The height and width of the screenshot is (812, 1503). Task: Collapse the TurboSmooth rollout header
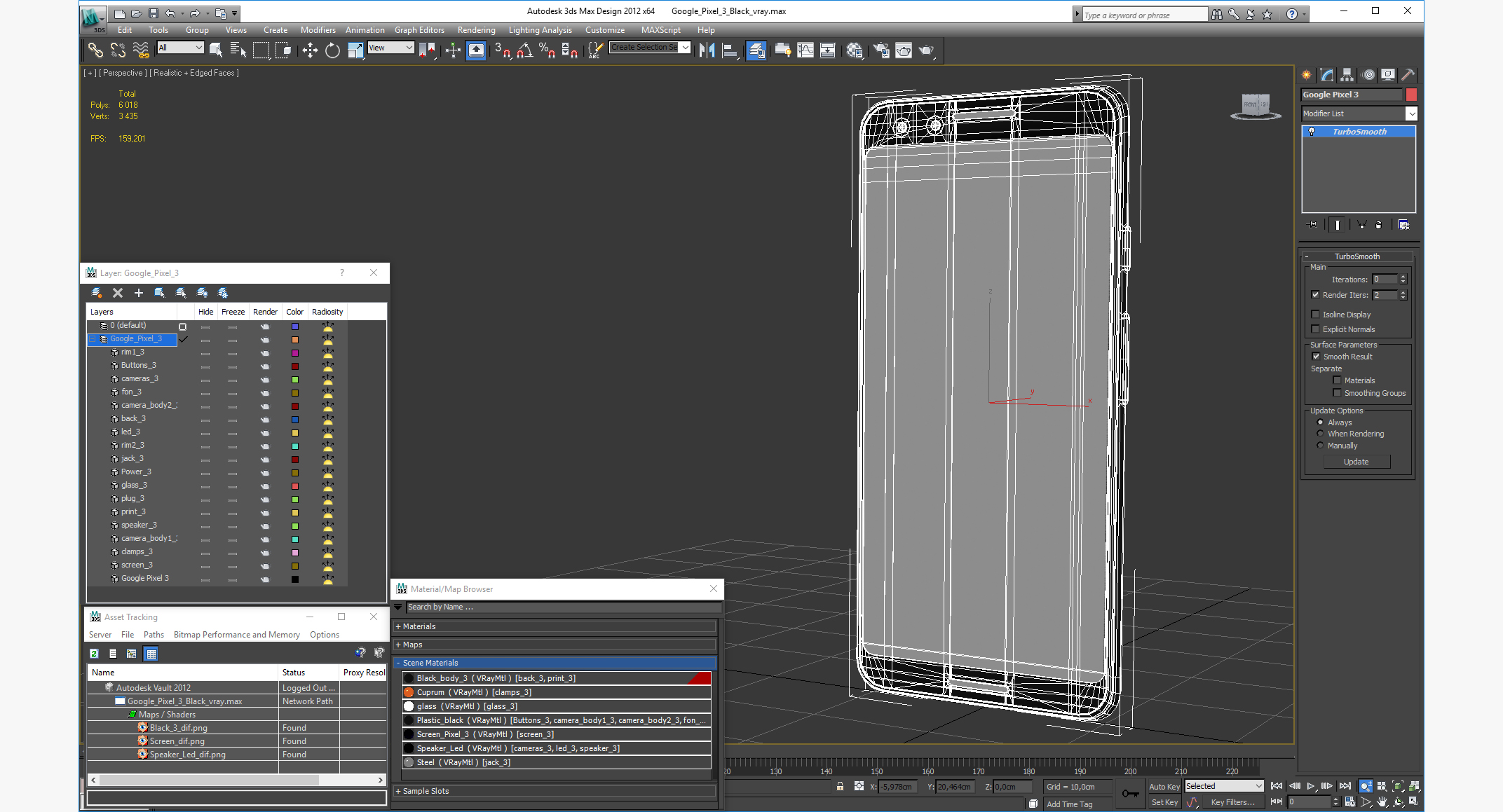click(1357, 256)
